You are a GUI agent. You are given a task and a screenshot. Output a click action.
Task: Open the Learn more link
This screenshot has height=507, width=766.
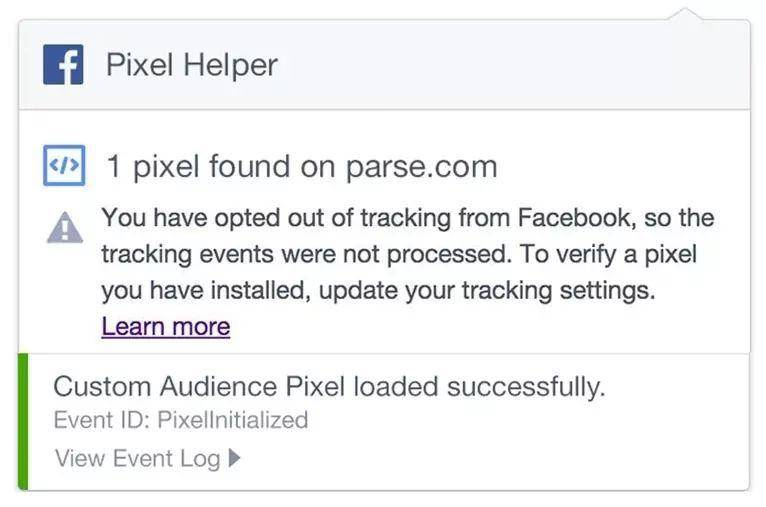(x=166, y=326)
